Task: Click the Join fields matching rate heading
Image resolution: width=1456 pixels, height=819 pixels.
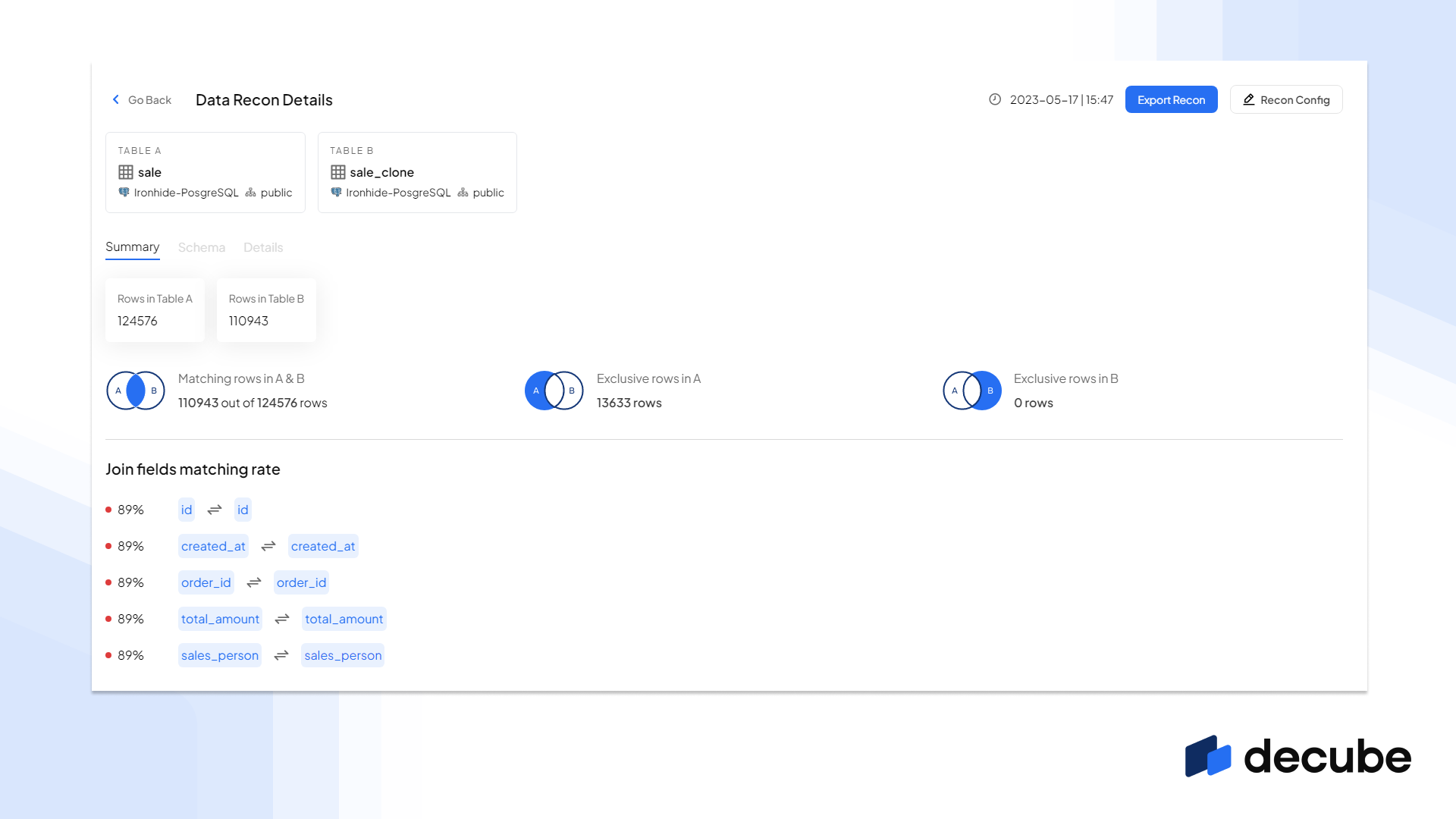Action: pyautogui.click(x=193, y=469)
